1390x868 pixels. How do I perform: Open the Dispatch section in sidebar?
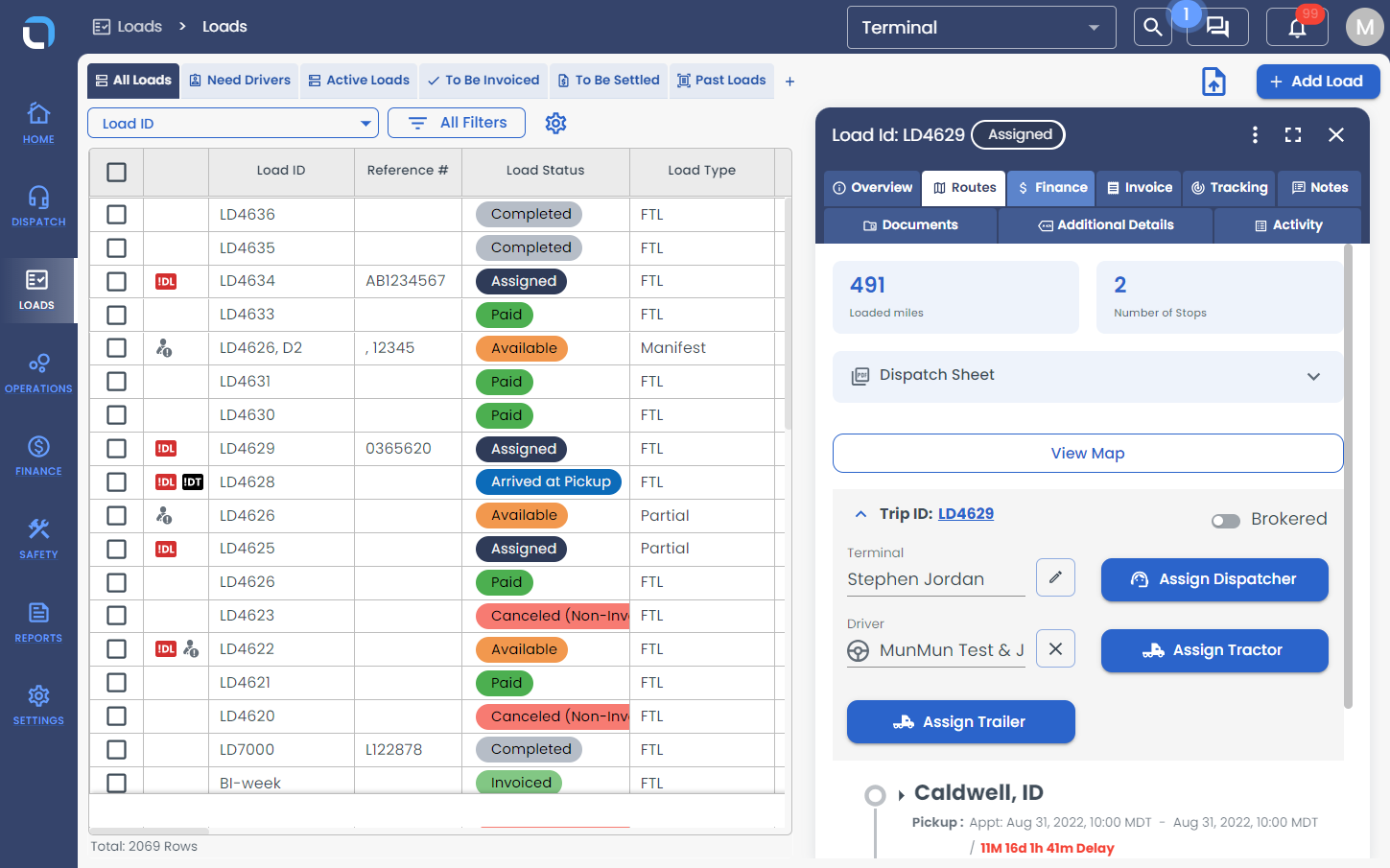click(38, 206)
